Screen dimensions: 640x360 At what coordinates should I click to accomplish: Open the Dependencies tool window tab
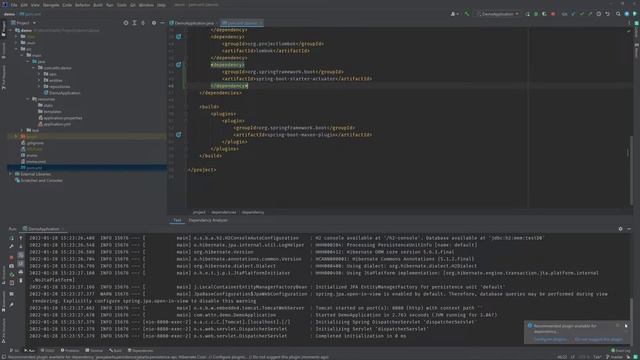(x=140, y=351)
